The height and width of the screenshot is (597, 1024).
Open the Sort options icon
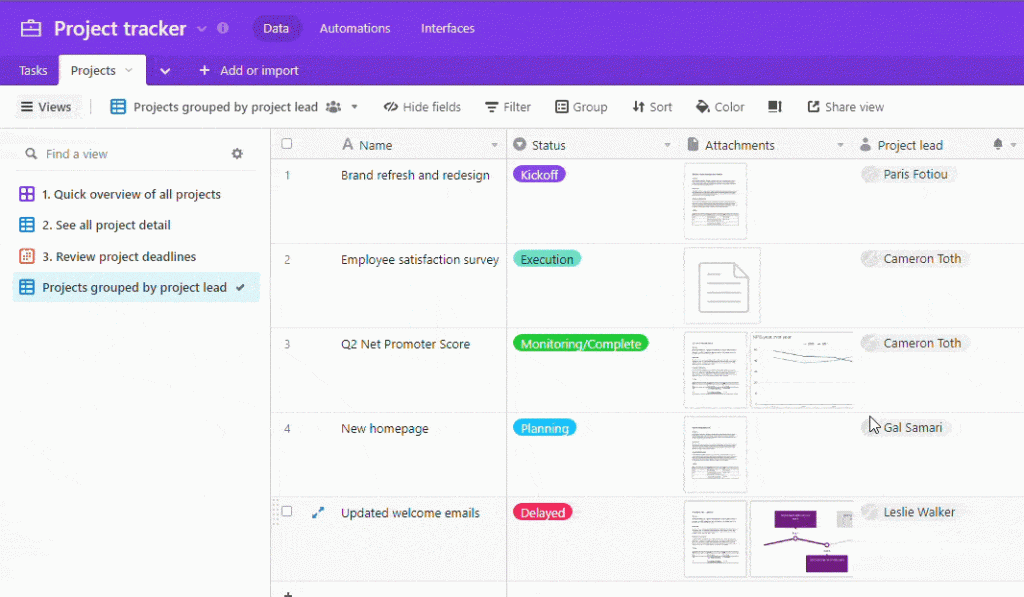tap(651, 107)
